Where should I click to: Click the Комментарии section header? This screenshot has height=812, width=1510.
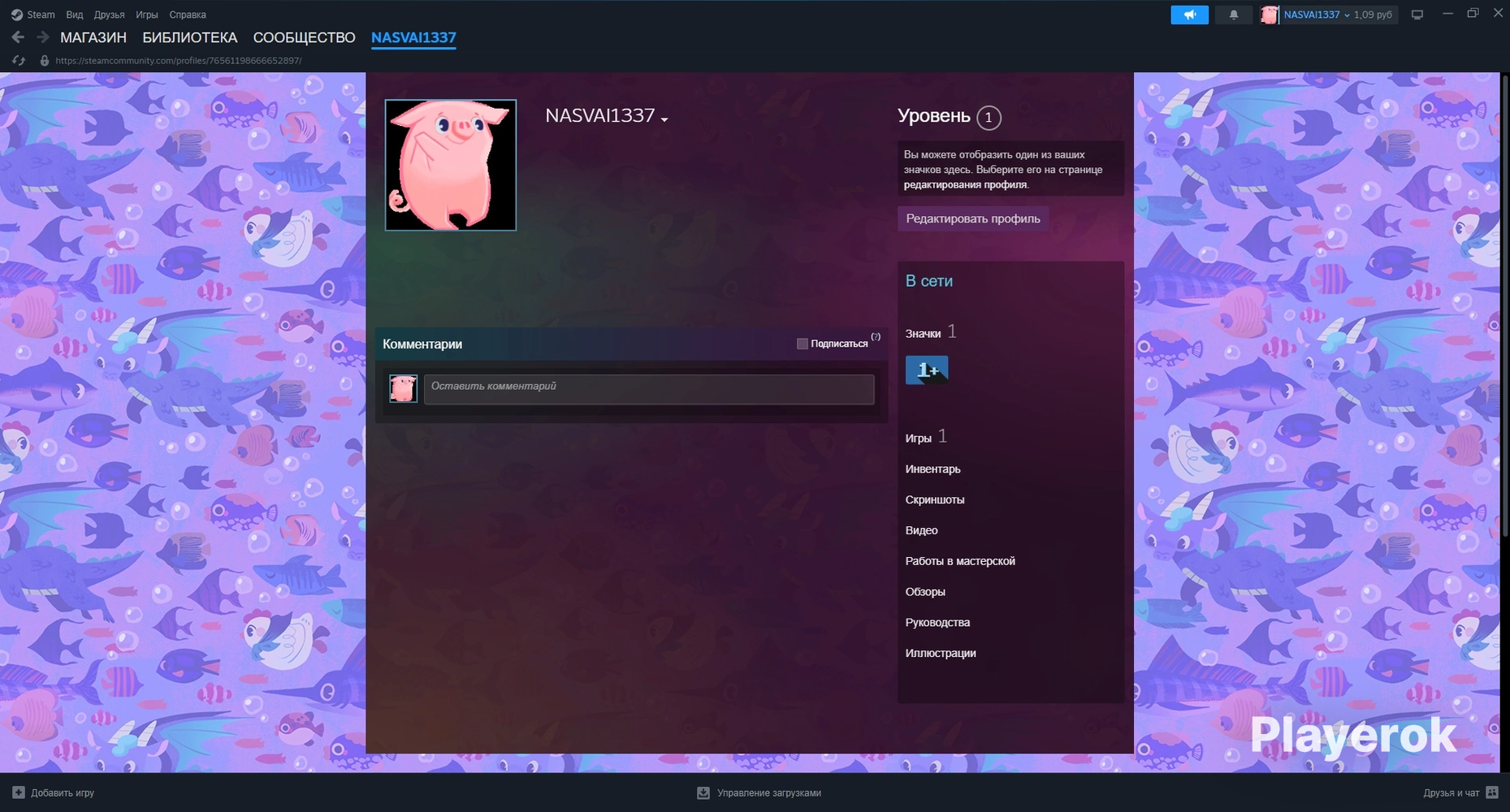pos(422,344)
